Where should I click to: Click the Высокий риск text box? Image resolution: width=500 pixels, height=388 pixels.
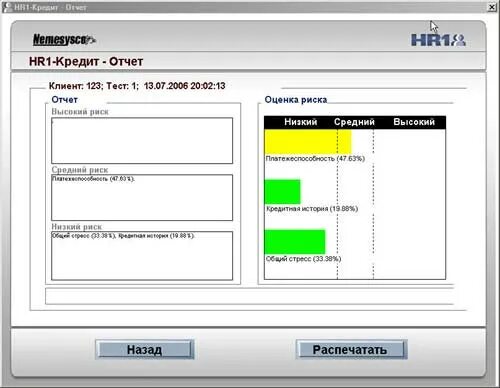(142, 140)
